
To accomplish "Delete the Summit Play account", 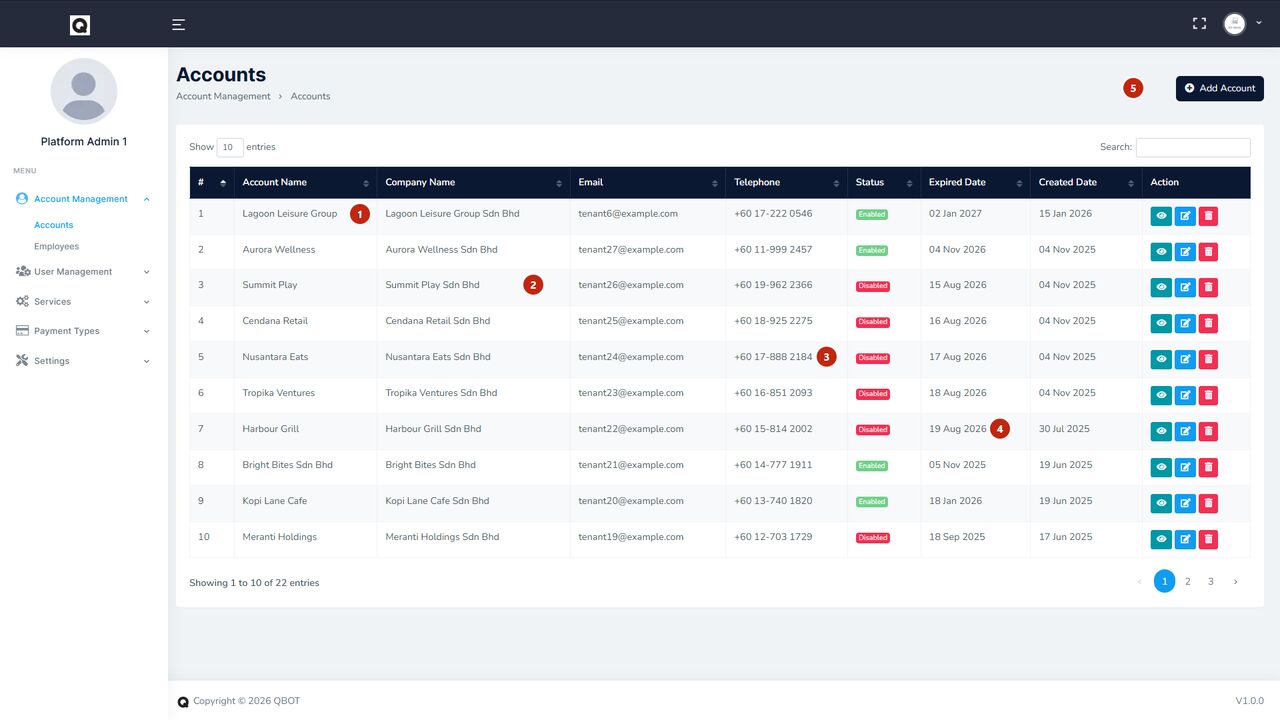I will tap(1208, 288).
